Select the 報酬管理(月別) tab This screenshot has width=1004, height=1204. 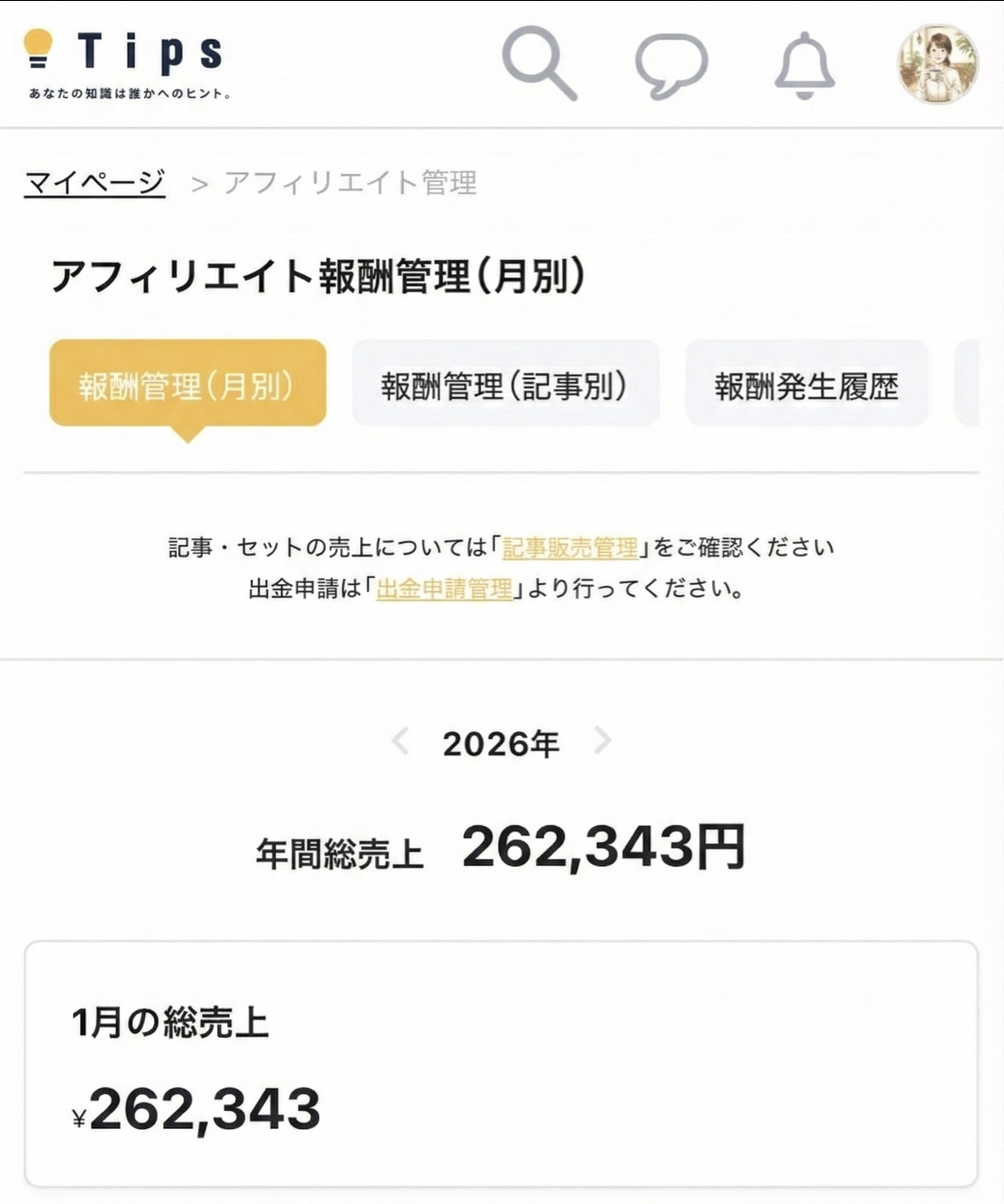187,385
